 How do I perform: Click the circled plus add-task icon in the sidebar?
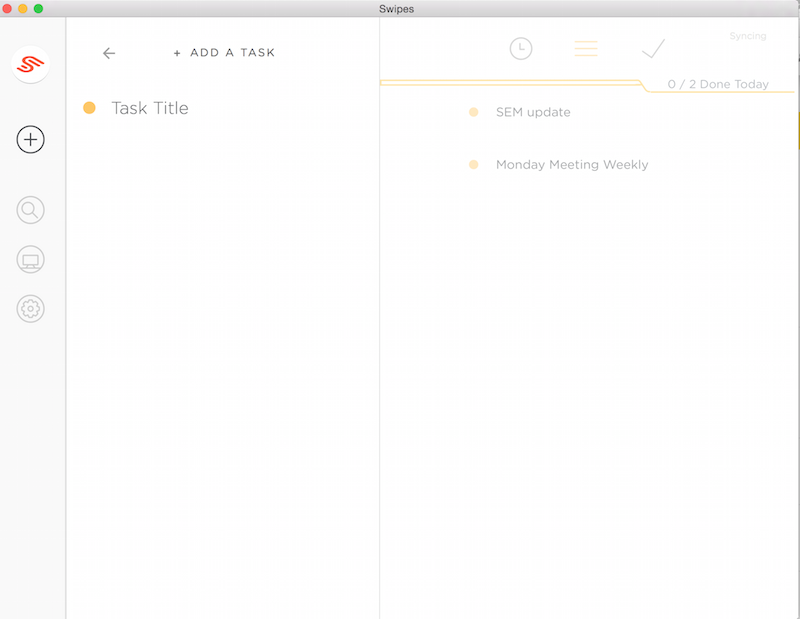[31, 139]
